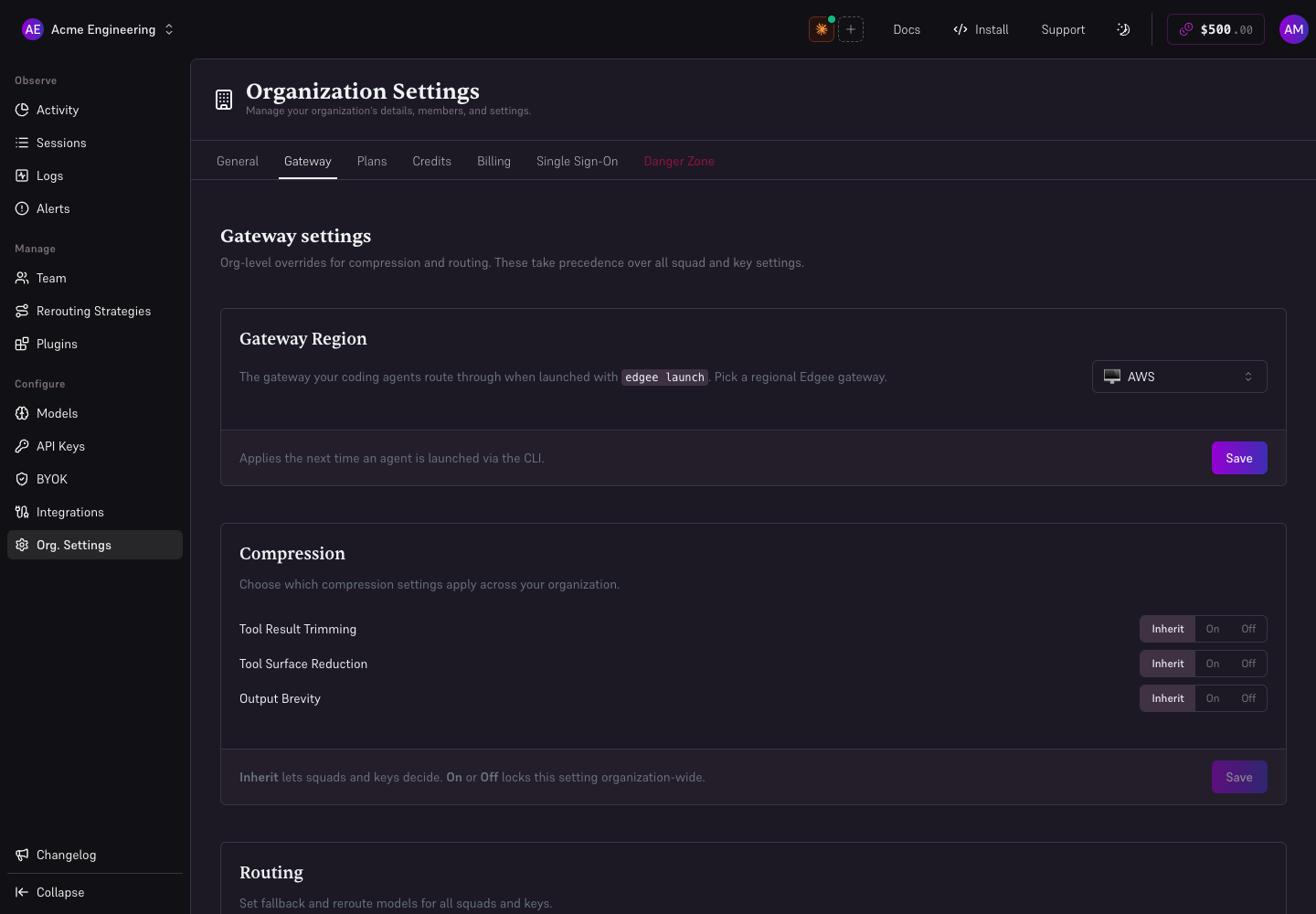
Task: Expand the Acme Engineering organization switcher
Action: point(98,29)
